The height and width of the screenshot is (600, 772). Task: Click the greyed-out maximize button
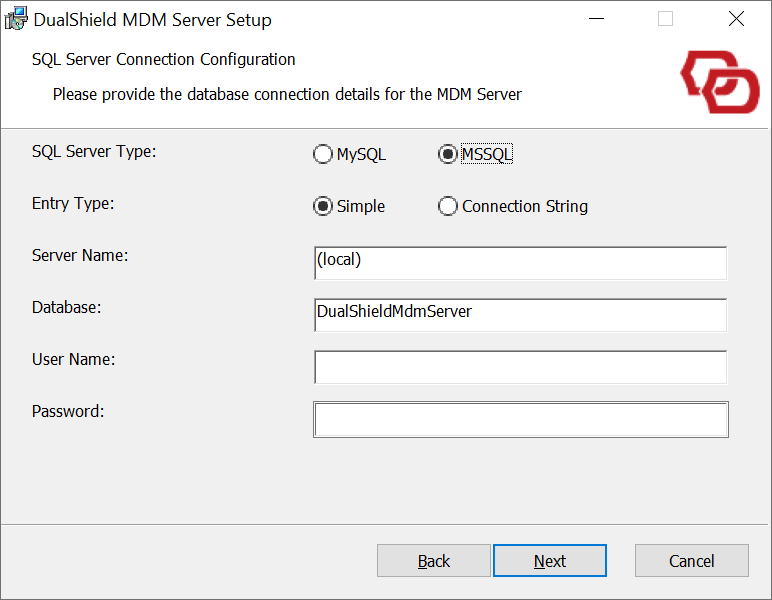[665, 19]
